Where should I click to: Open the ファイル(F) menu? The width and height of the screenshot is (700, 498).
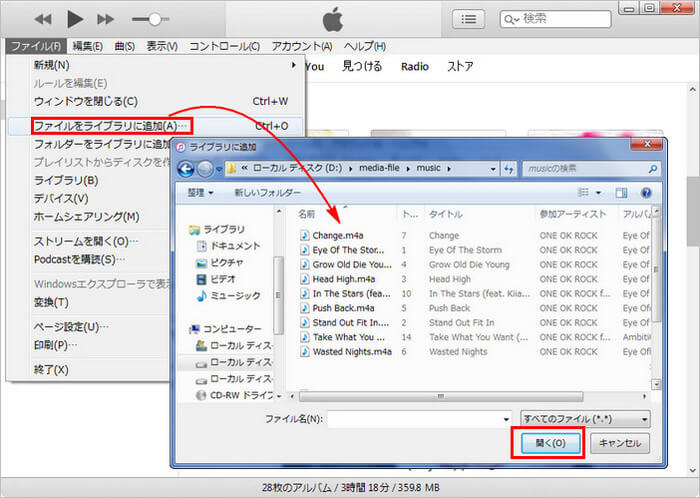point(36,46)
